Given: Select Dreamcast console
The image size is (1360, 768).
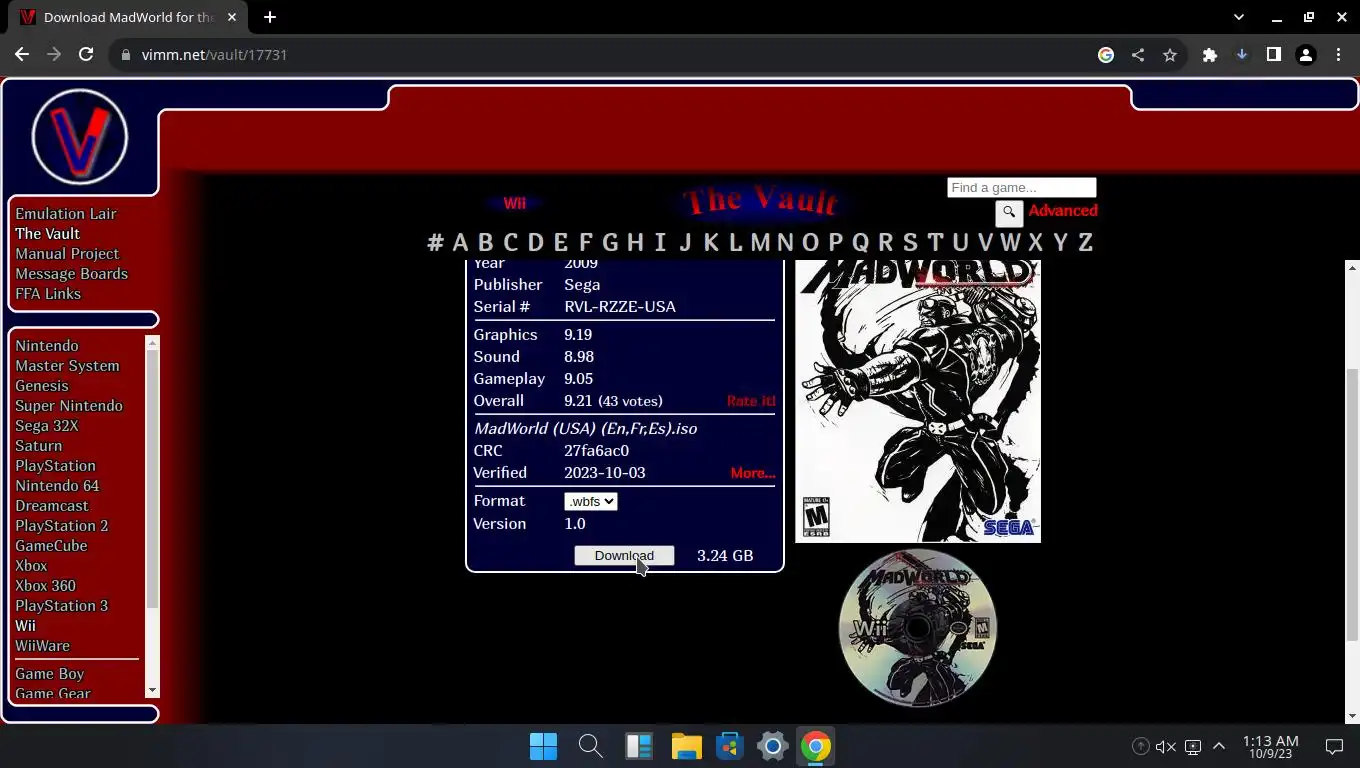Looking at the screenshot, I should 52,506.
